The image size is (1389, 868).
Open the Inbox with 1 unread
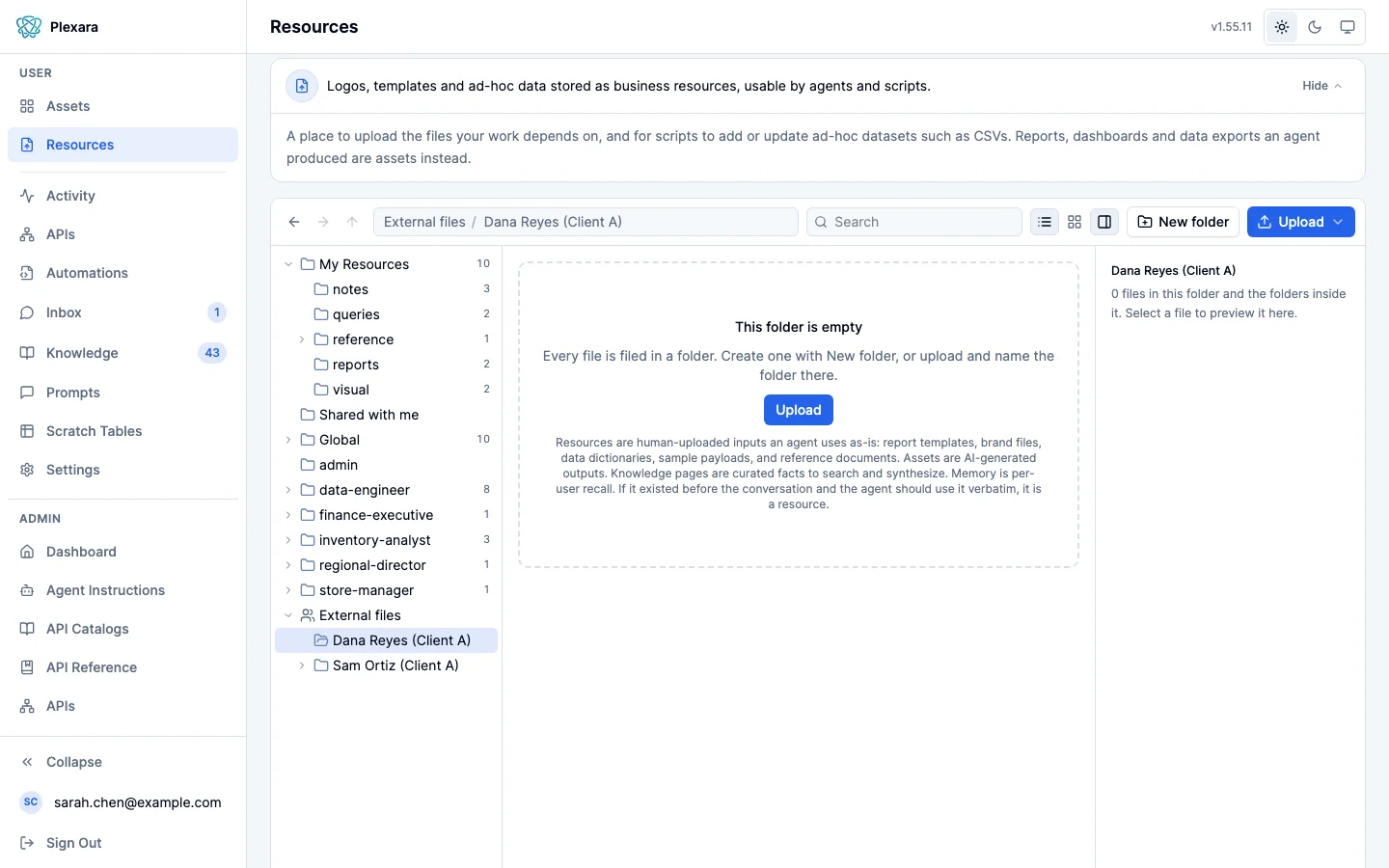[x=123, y=312]
